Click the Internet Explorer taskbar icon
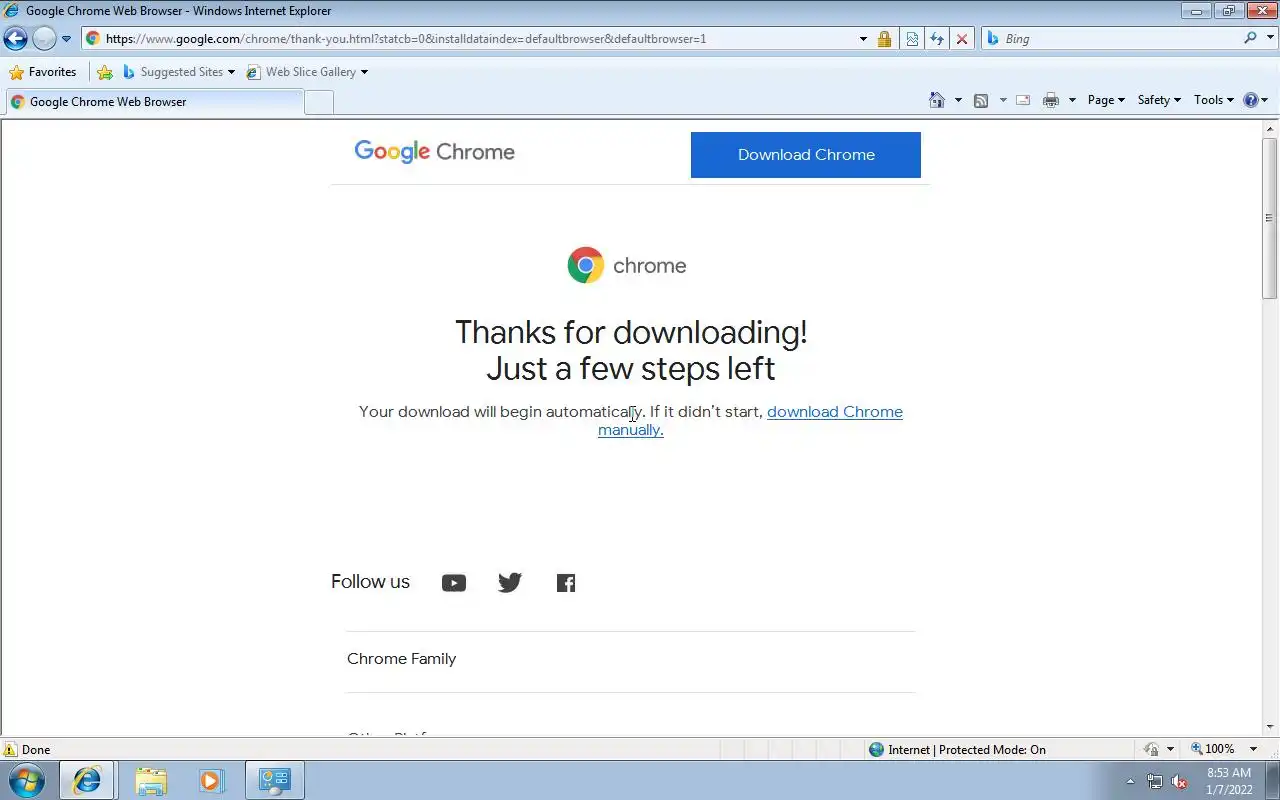 (x=87, y=781)
